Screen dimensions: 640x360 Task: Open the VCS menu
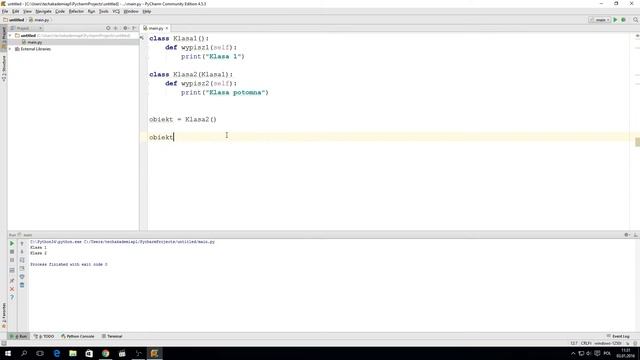(x=116, y=11)
